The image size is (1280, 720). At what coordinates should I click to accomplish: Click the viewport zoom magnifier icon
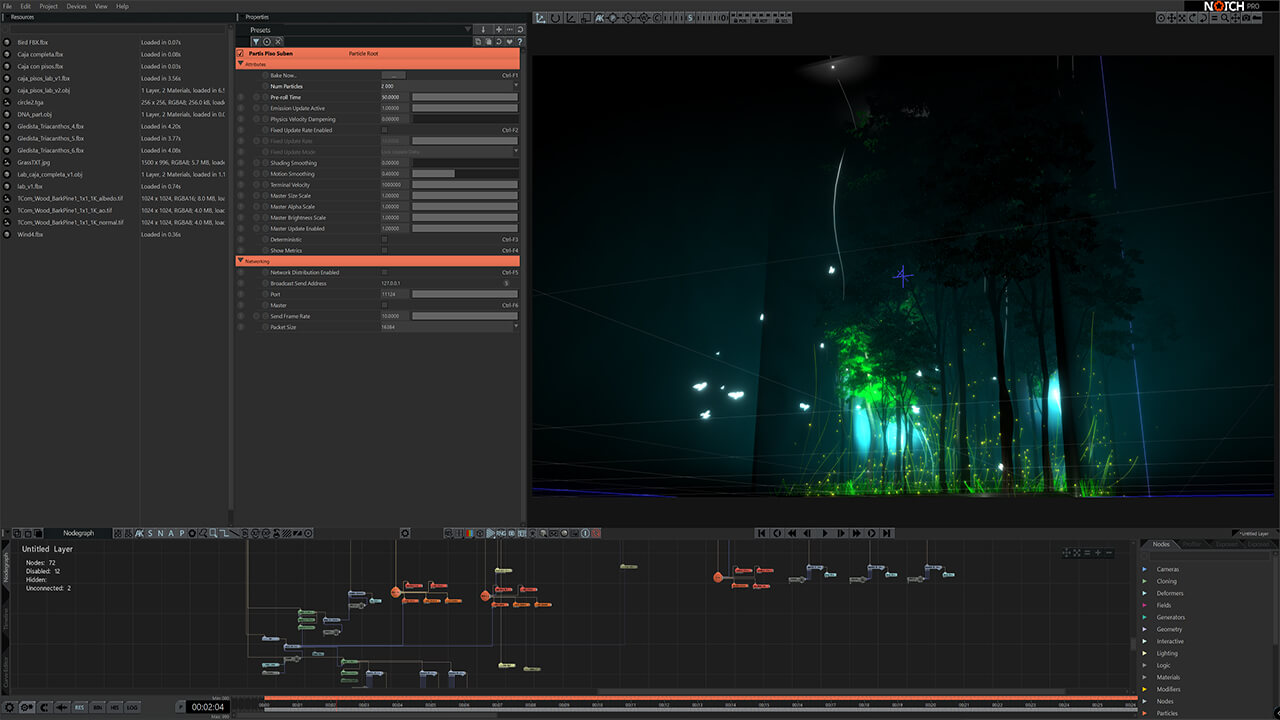pos(1225,18)
